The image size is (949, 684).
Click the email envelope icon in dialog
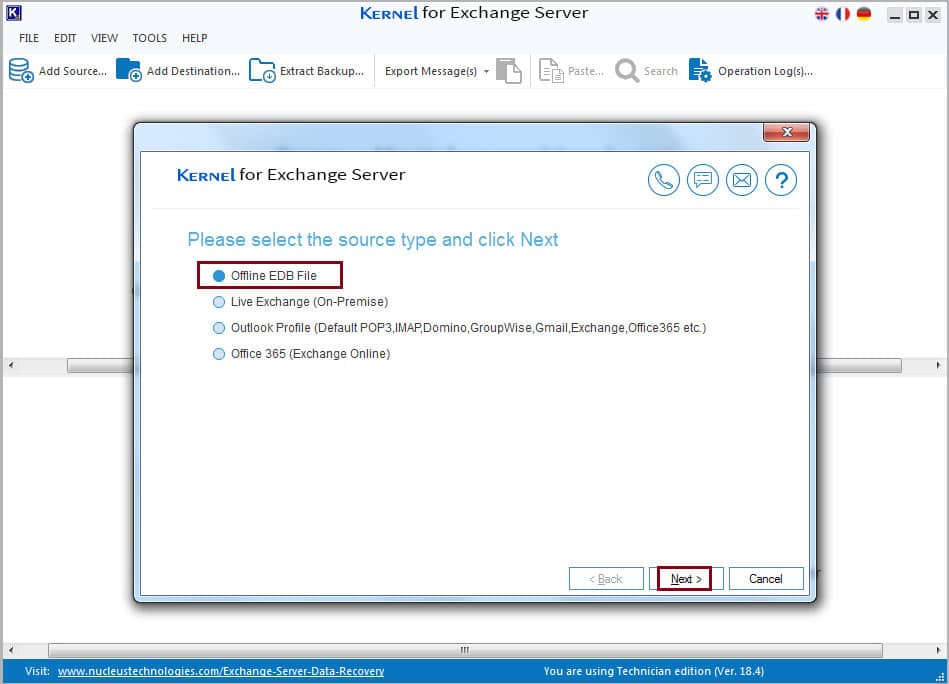coord(742,180)
